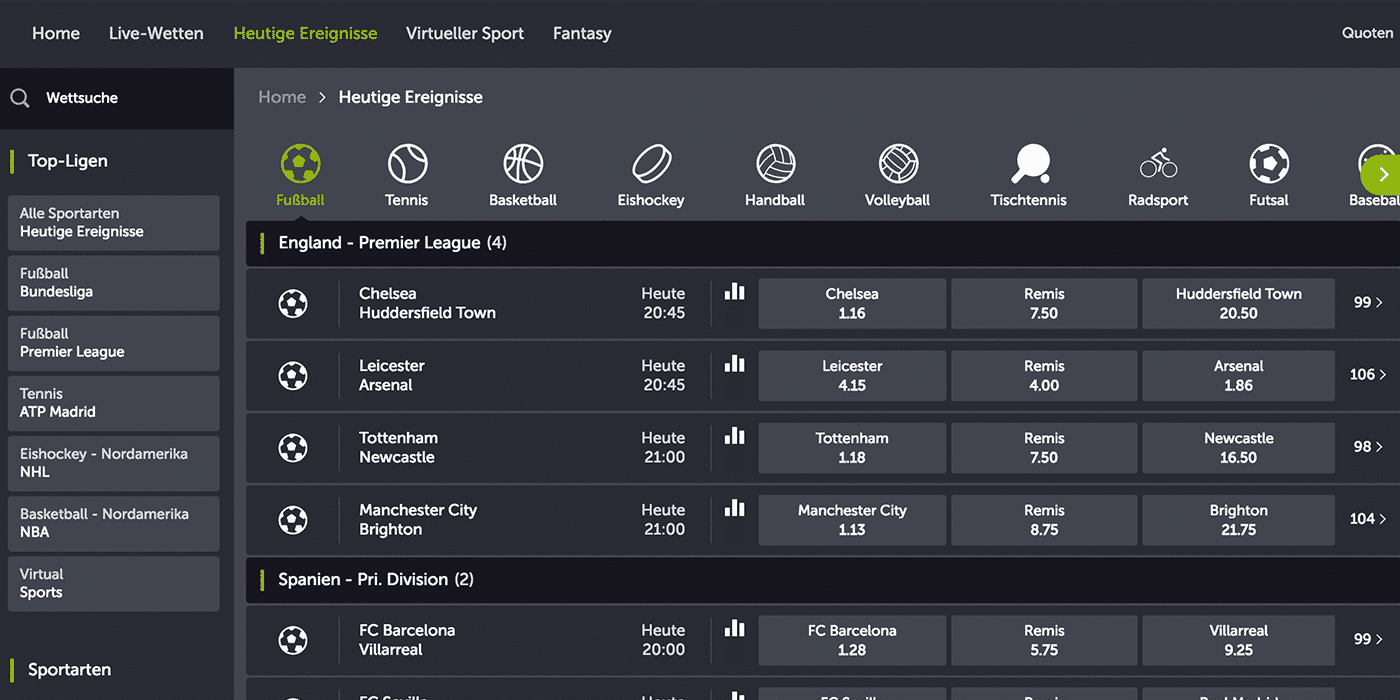
Task: Click the football icon in the FC Barcelona row
Action: coord(293,639)
